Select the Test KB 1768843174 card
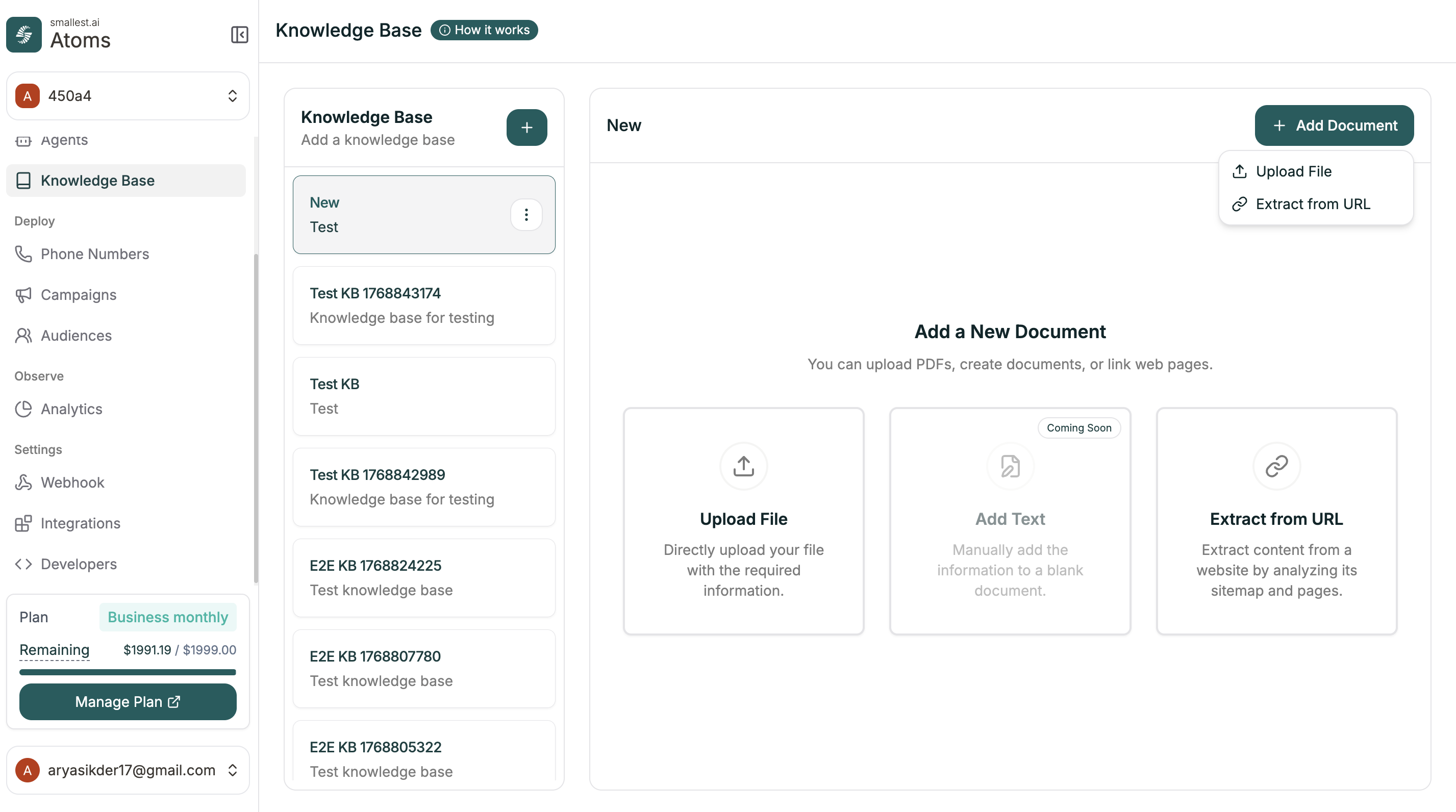 [x=424, y=305]
